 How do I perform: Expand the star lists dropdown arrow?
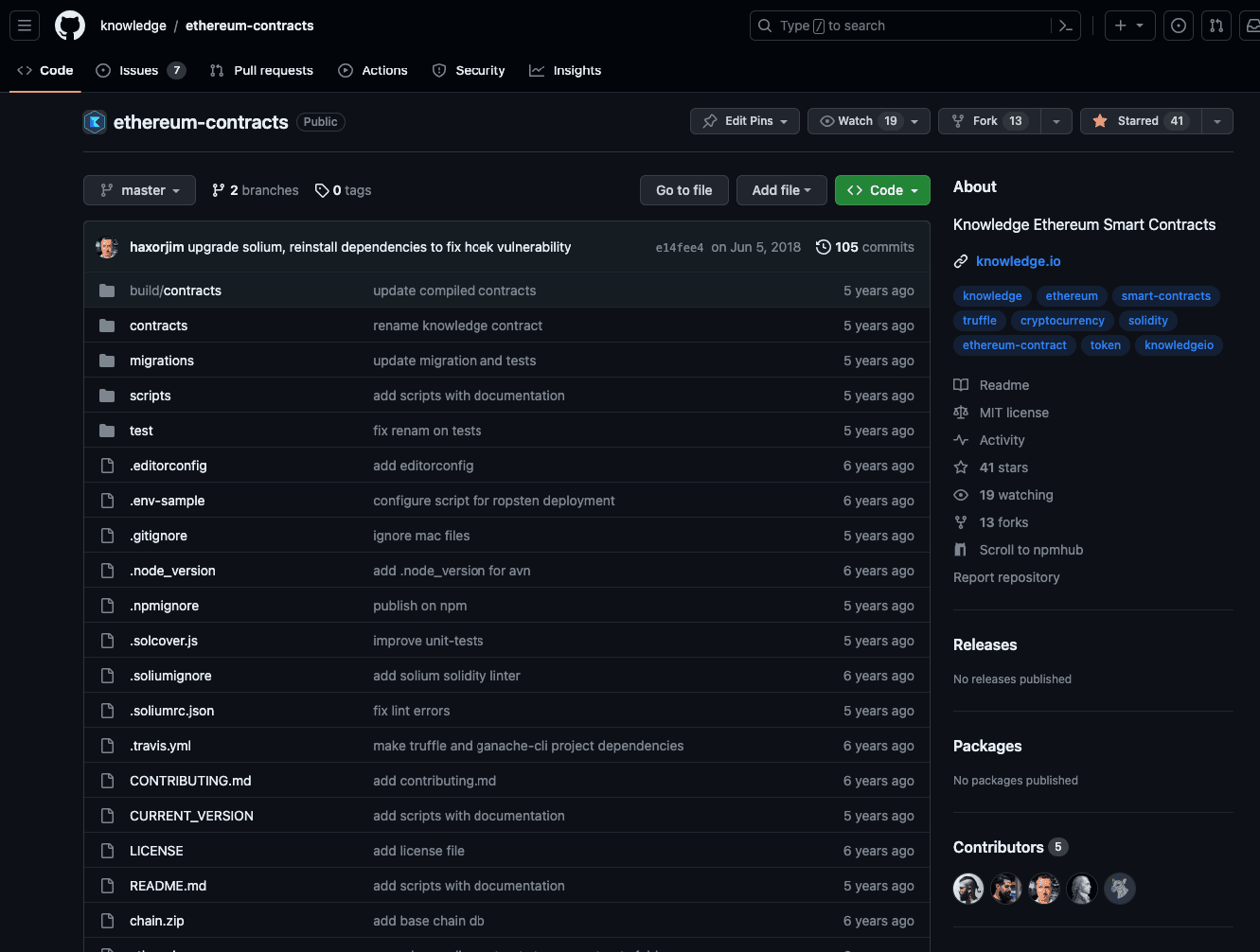[1217, 121]
